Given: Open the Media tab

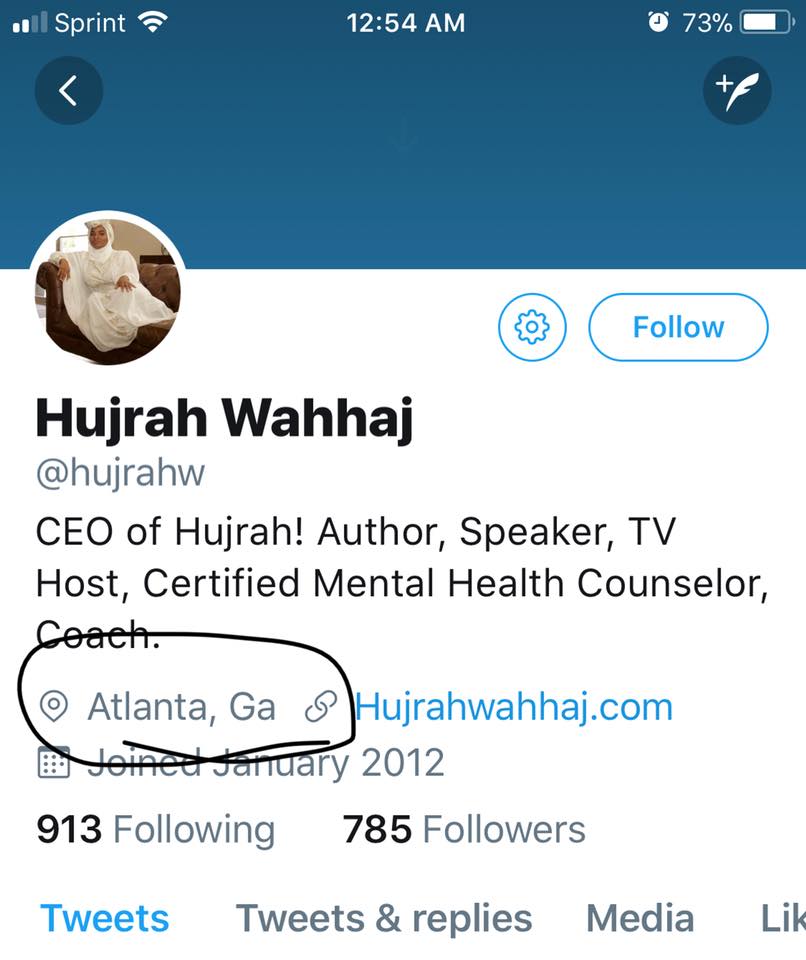Looking at the screenshot, I should pos(640,918).
